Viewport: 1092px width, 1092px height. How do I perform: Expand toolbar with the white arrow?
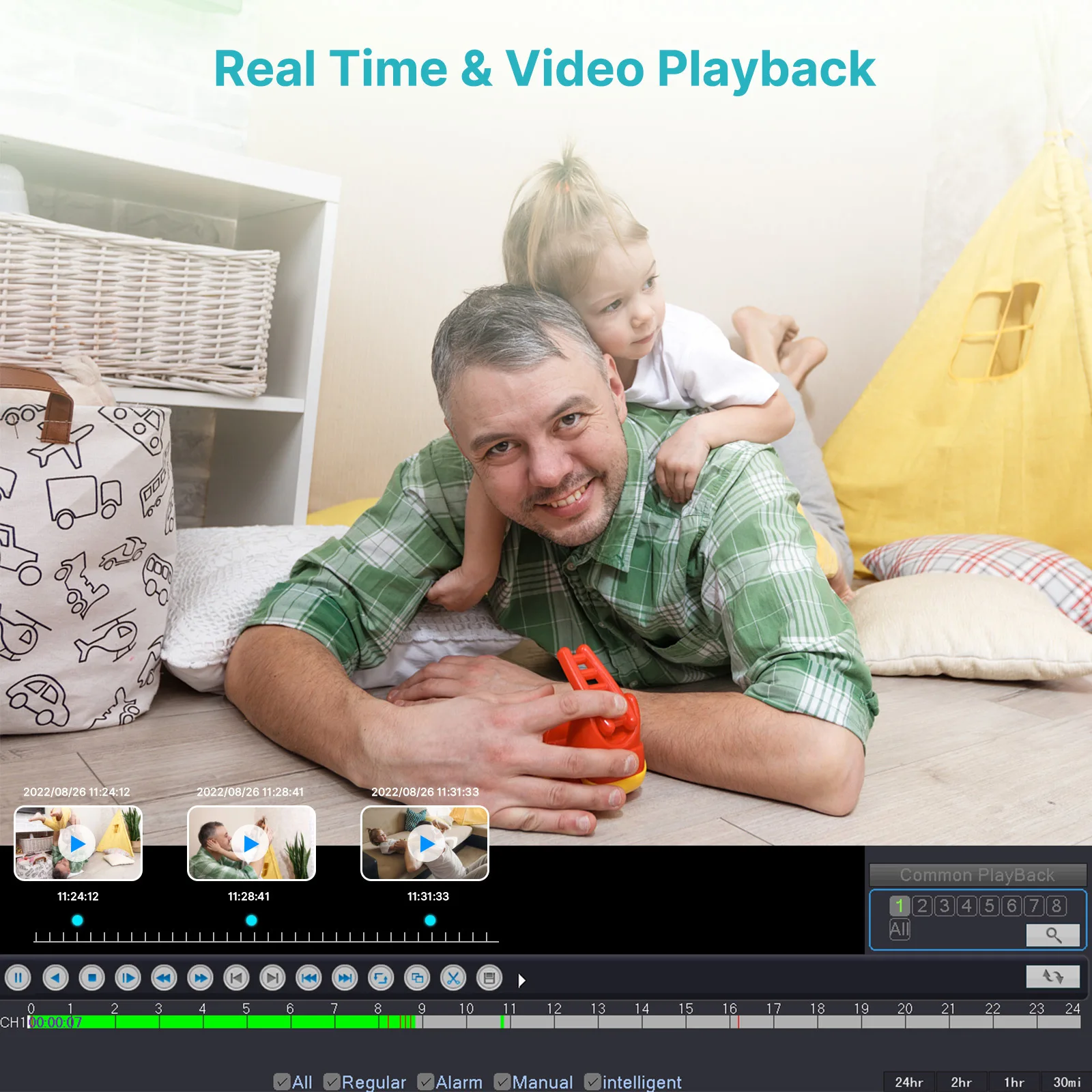(x=522, y=981)
